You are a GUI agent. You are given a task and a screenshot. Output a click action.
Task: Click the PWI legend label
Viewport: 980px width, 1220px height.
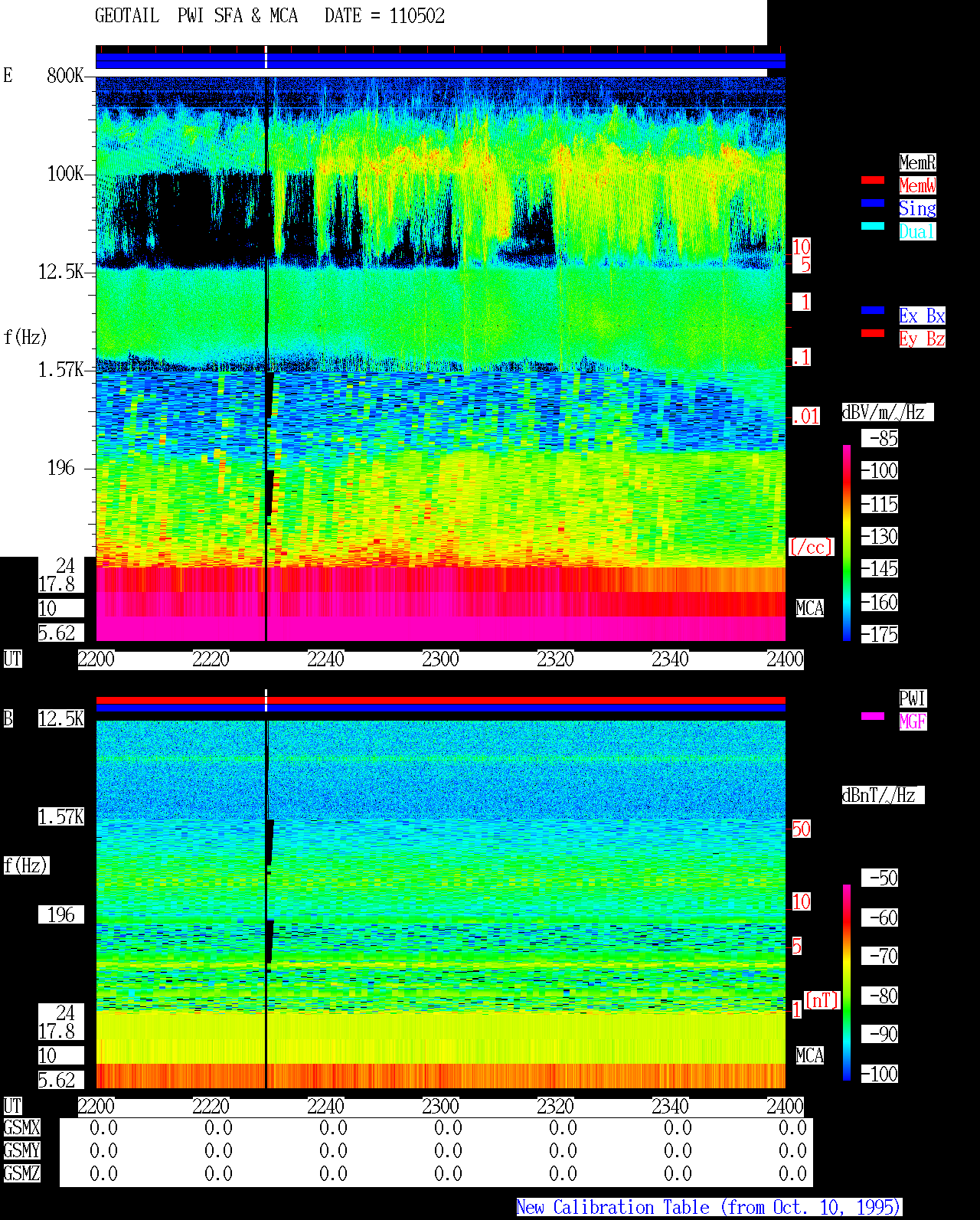tap(913, 698)
